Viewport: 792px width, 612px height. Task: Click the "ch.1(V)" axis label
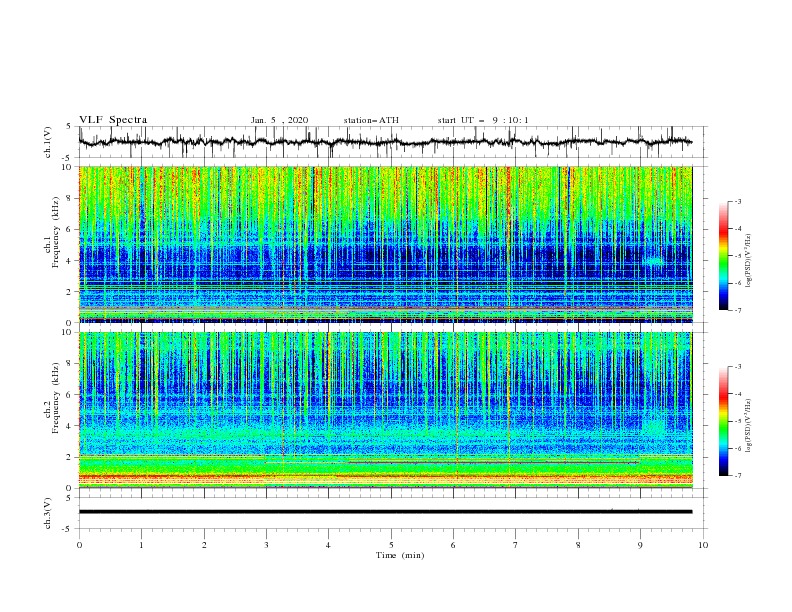click(x=48, y=142)
